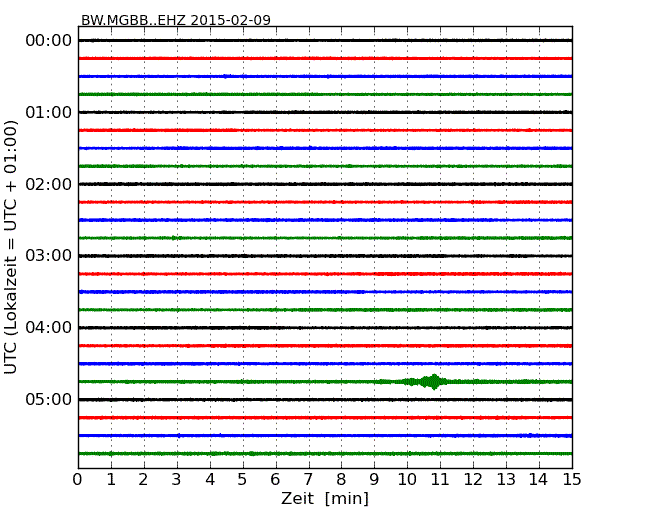Click the black trace at 00:00
The height and width of the screenshot is (520, 650).
(325, 40)
